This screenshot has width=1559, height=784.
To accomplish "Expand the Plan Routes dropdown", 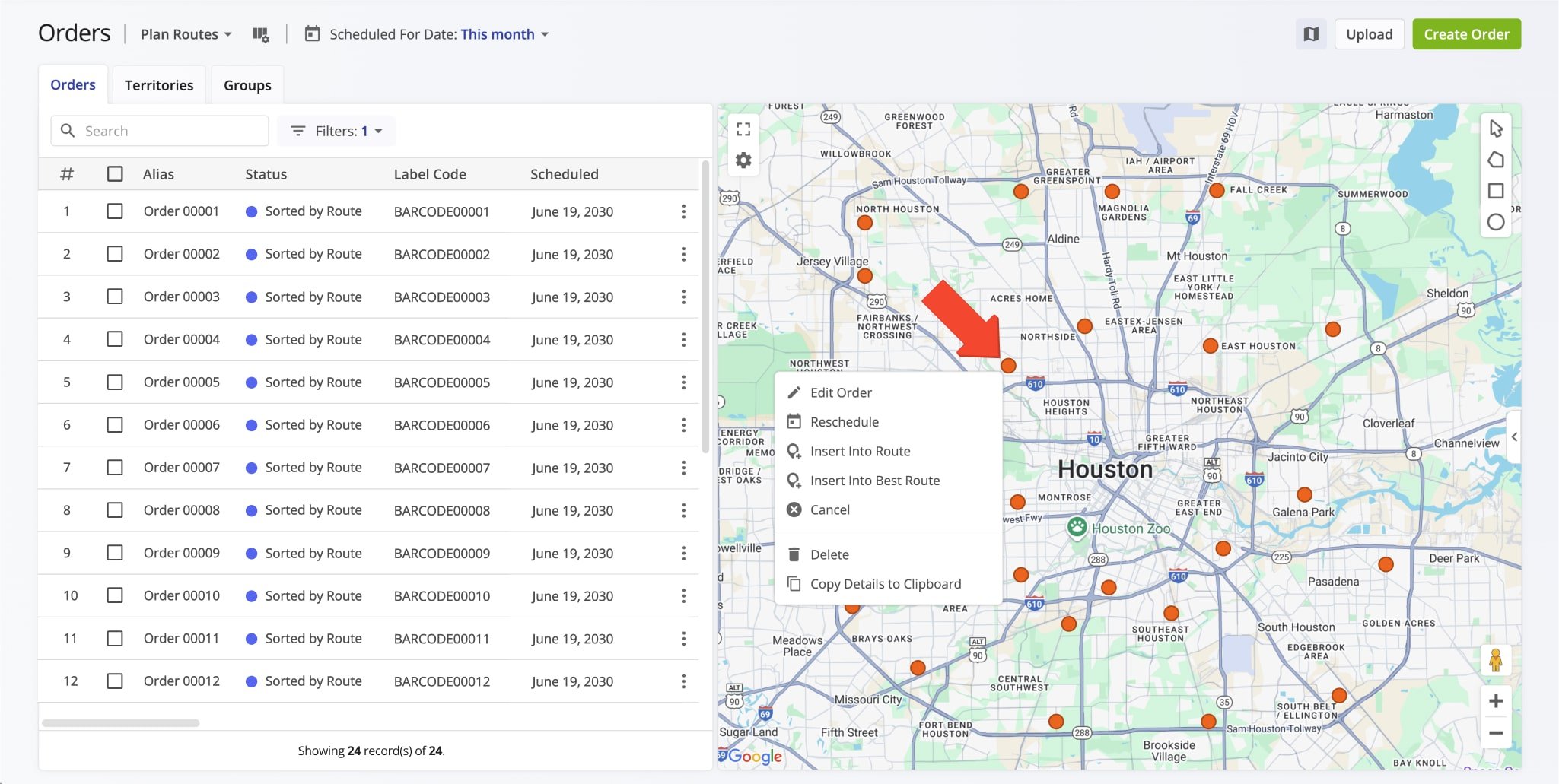I will click(186, 34).
